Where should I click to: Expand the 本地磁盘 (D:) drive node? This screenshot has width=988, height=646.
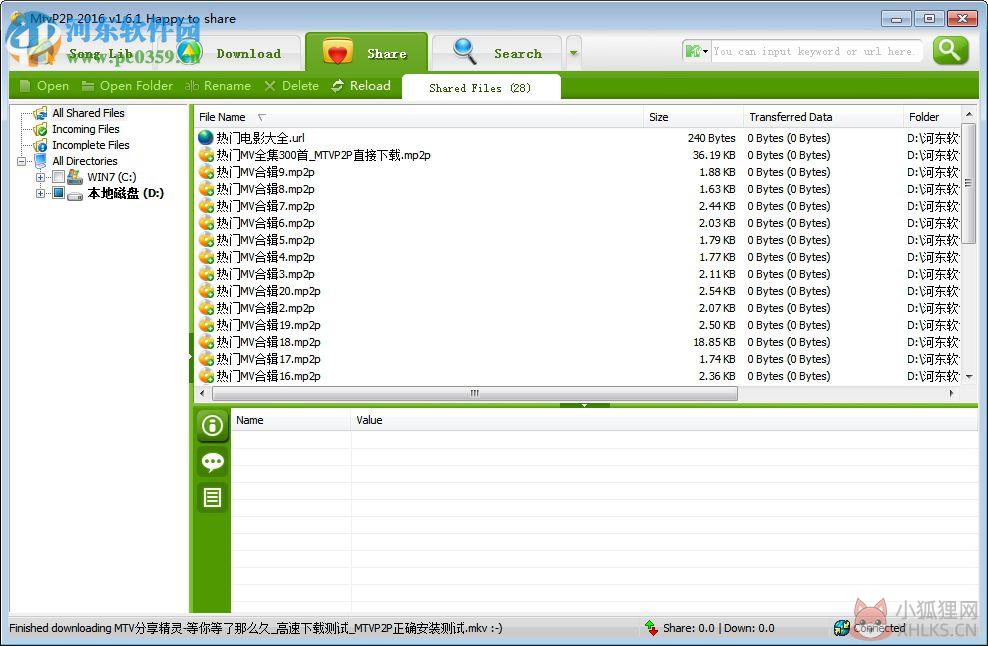click(40, 193)
